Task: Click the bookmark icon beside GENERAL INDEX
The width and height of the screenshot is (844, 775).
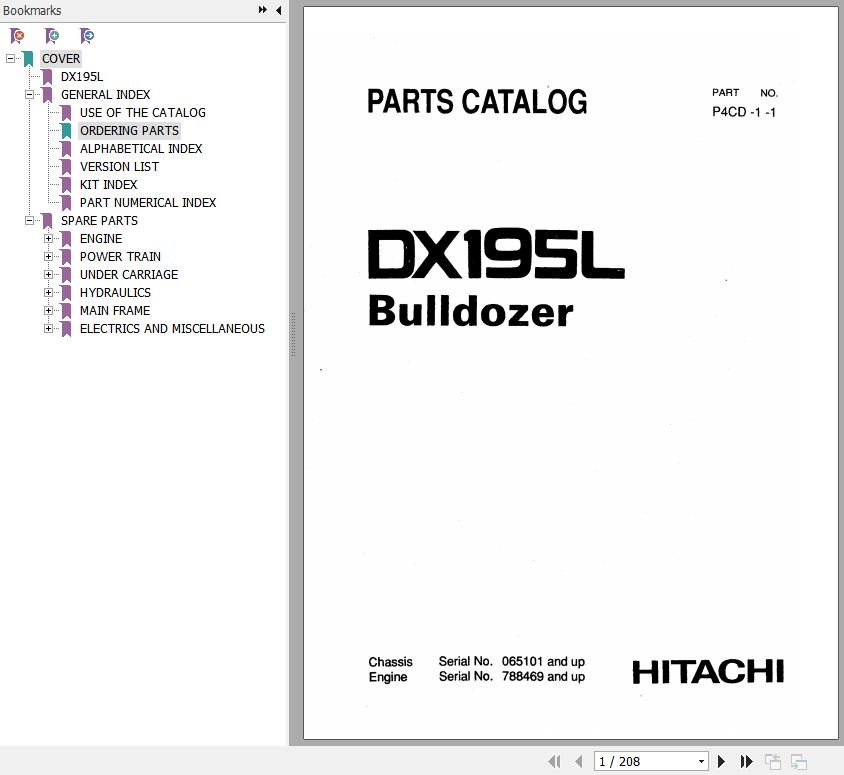Action: point(47,95)
